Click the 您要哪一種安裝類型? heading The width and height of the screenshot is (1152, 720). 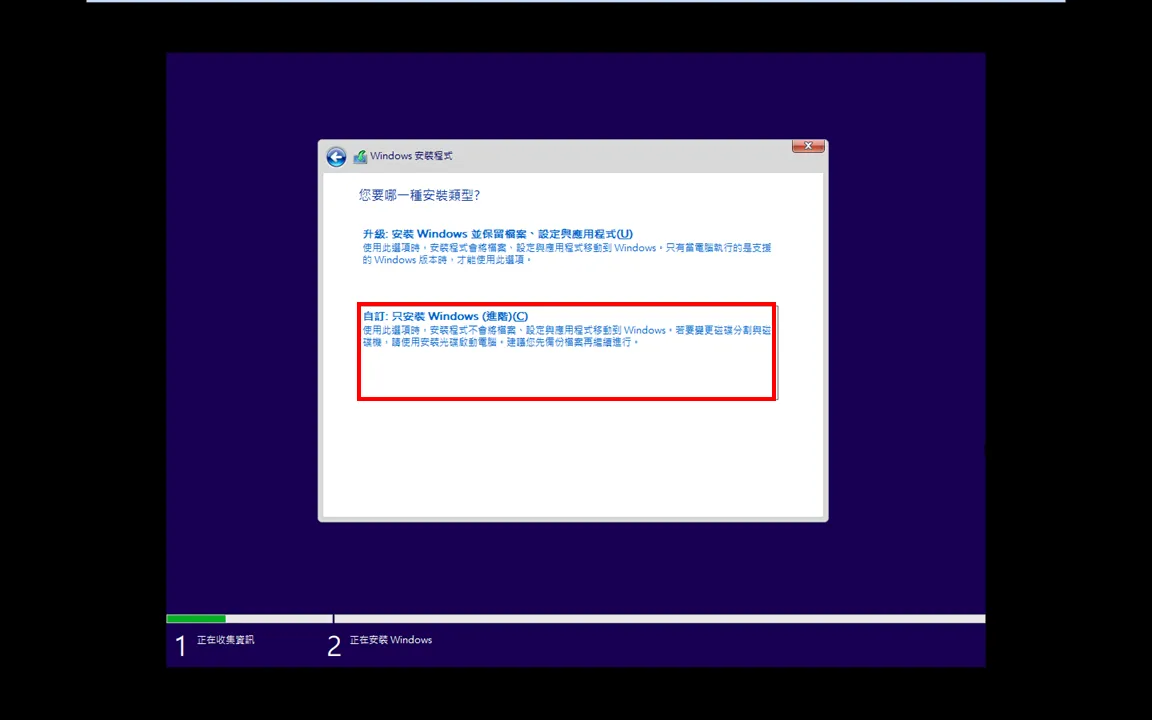(x=419, y=195)
